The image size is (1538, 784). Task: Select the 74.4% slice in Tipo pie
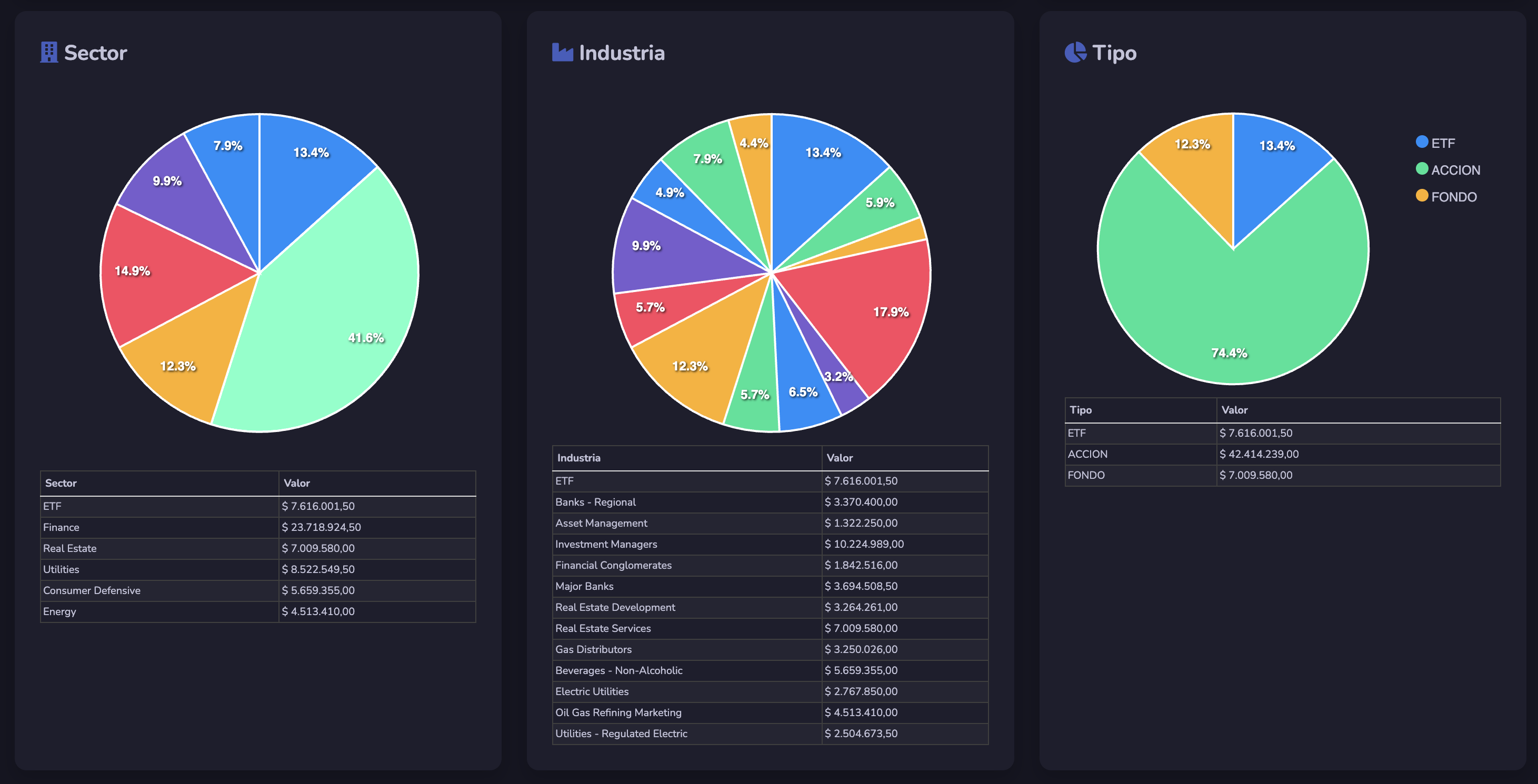pos(1230,322)
